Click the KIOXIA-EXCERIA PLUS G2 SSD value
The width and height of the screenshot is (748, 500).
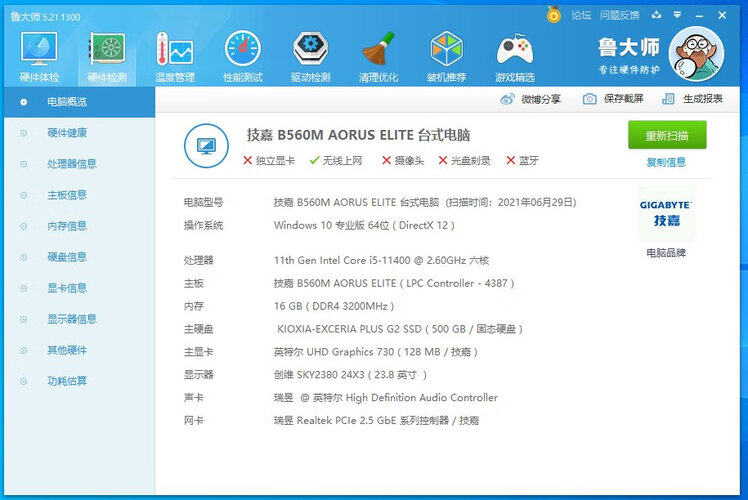click(400, 329)
